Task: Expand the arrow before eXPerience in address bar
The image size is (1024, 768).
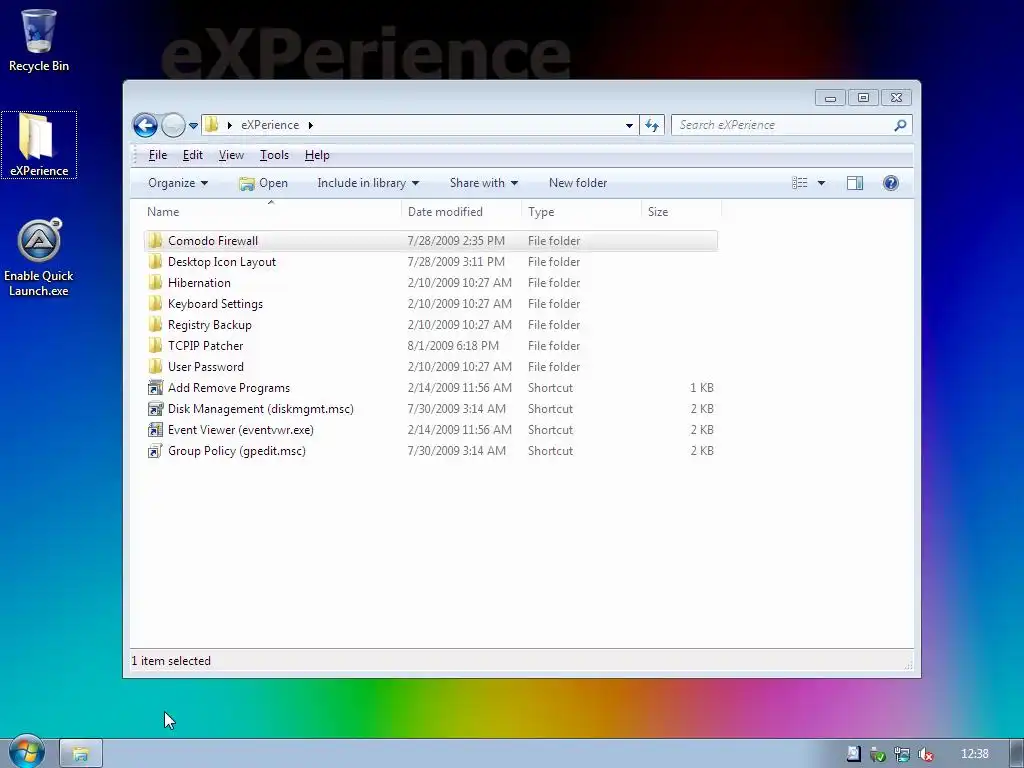Action: [230, 125]
